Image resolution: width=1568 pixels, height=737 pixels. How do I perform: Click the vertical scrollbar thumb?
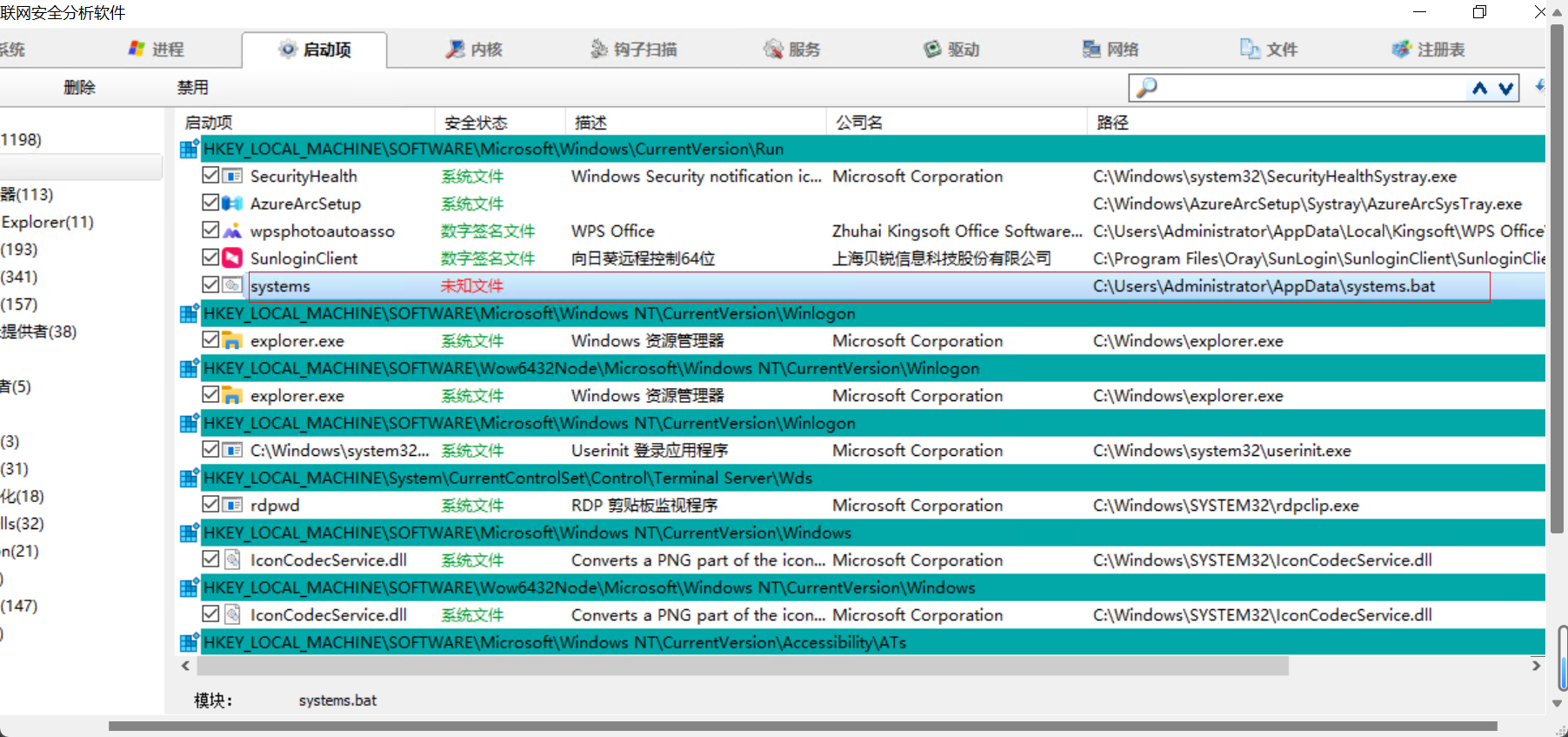pos(1558,278)
